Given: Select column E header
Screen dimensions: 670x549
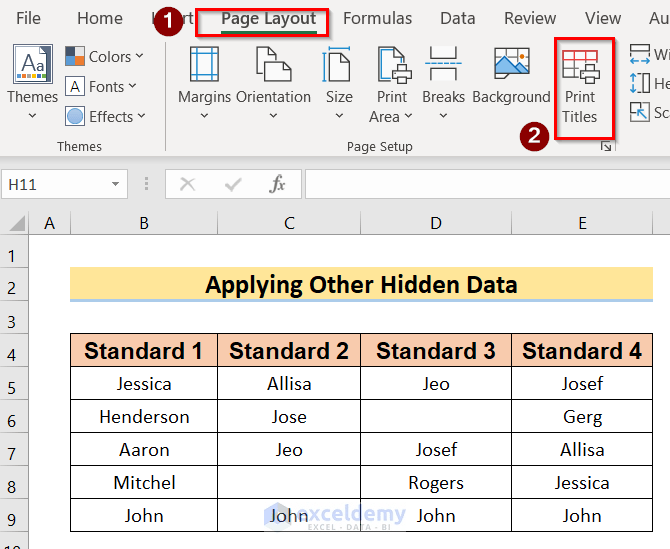Looking at the screenshot, I should tap(582, 223).
